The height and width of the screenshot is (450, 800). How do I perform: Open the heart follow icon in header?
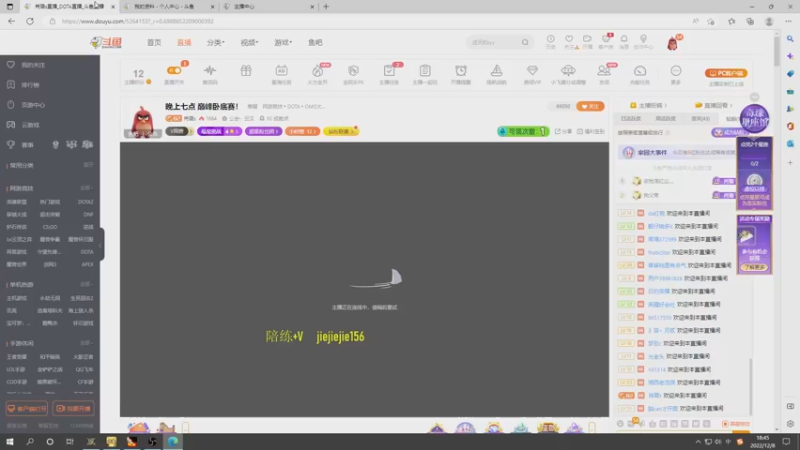tap(569, 39)
